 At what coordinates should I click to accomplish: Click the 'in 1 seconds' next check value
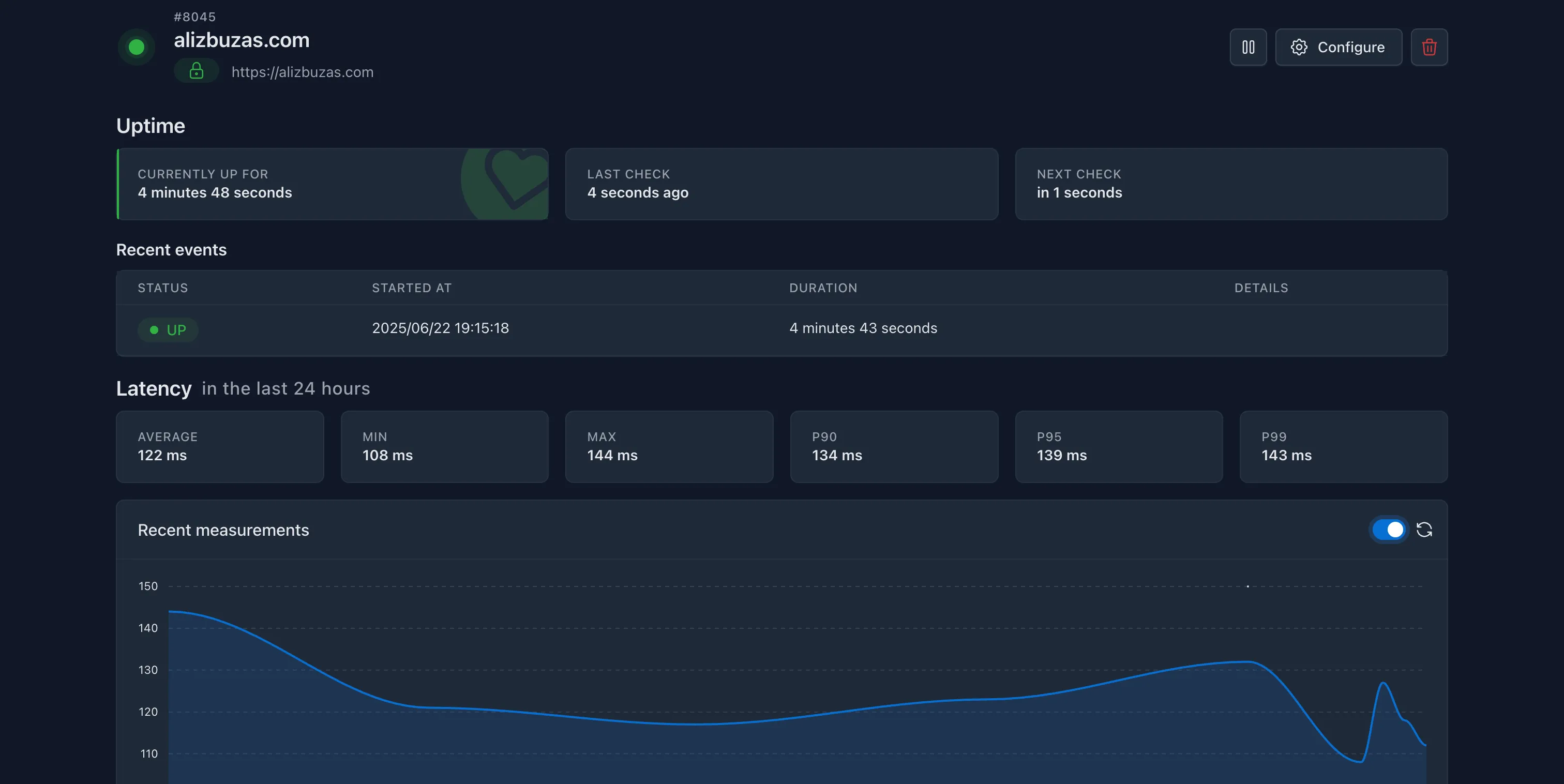point(1079,192)
